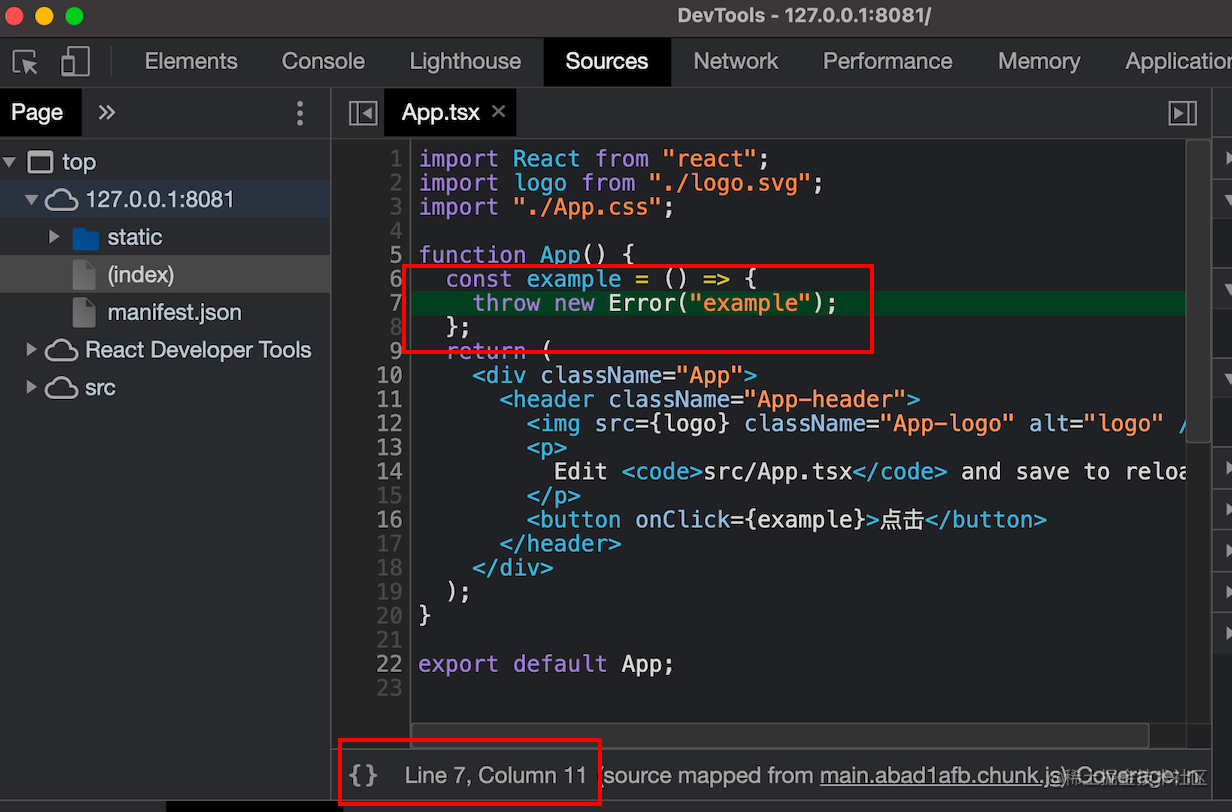Hide the navigator sidebar icon
The height and width of the screenshot is (812, 1232).
pyautogui.click(x=363, y=113)
